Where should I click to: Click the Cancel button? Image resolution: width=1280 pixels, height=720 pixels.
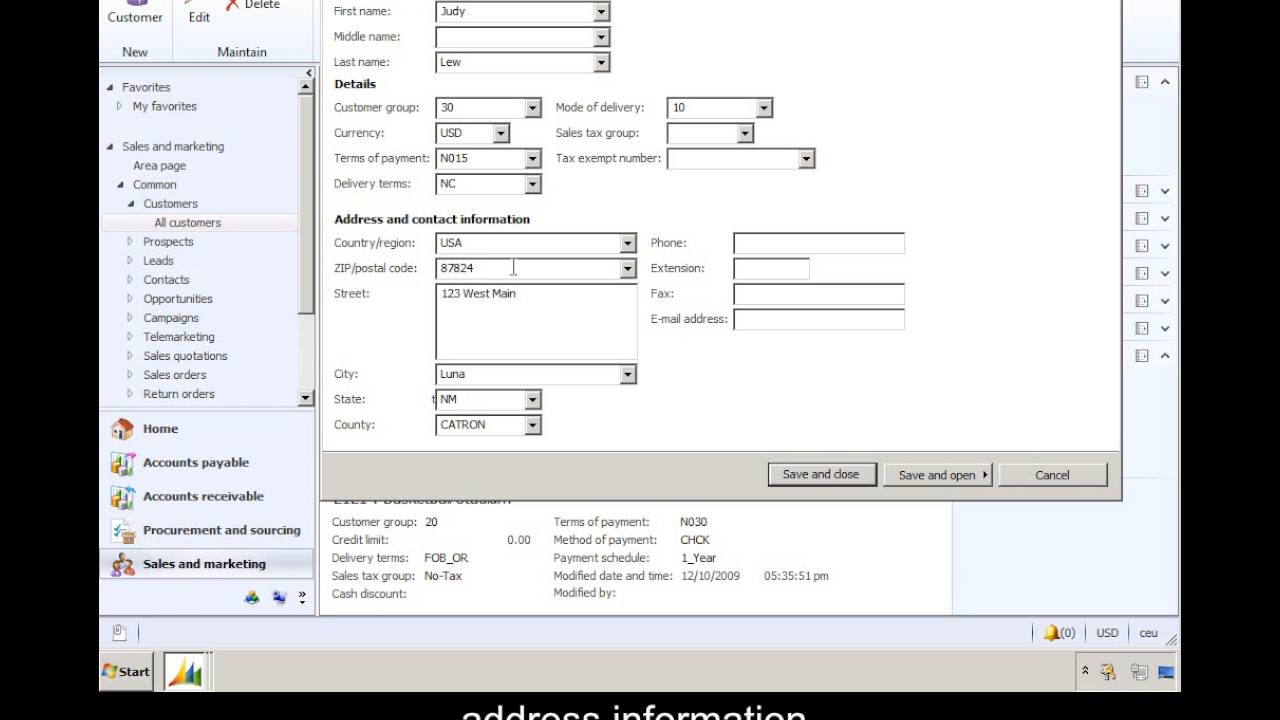coord(1052,475)
